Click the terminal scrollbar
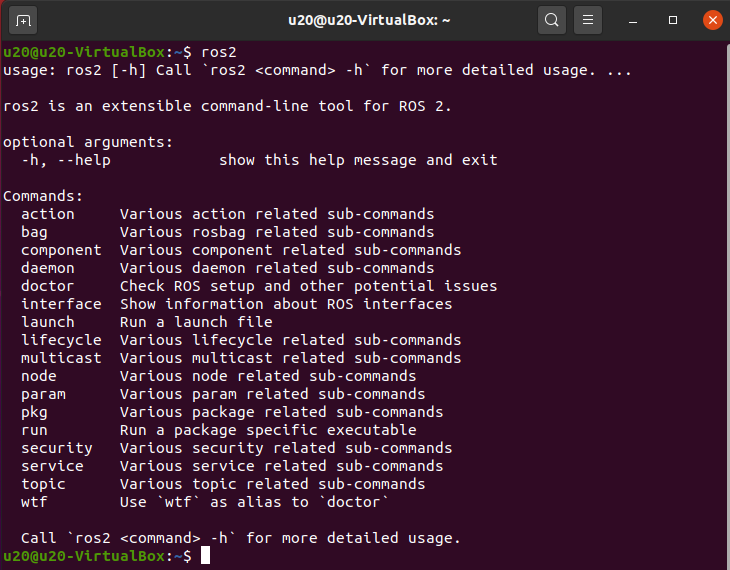Viewport: 730px width, 570px height. [x=727, y=303]
